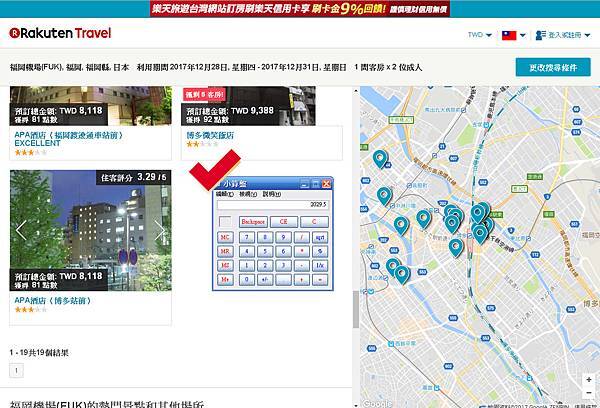Viewport: 600px width, 408px height.
Task: Open the calculator 說明 menu
Action: coord(271,194)
